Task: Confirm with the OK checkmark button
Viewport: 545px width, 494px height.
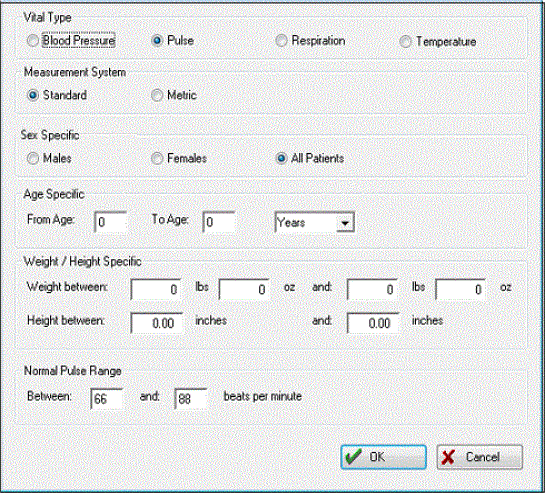Action: pos(383,457)
